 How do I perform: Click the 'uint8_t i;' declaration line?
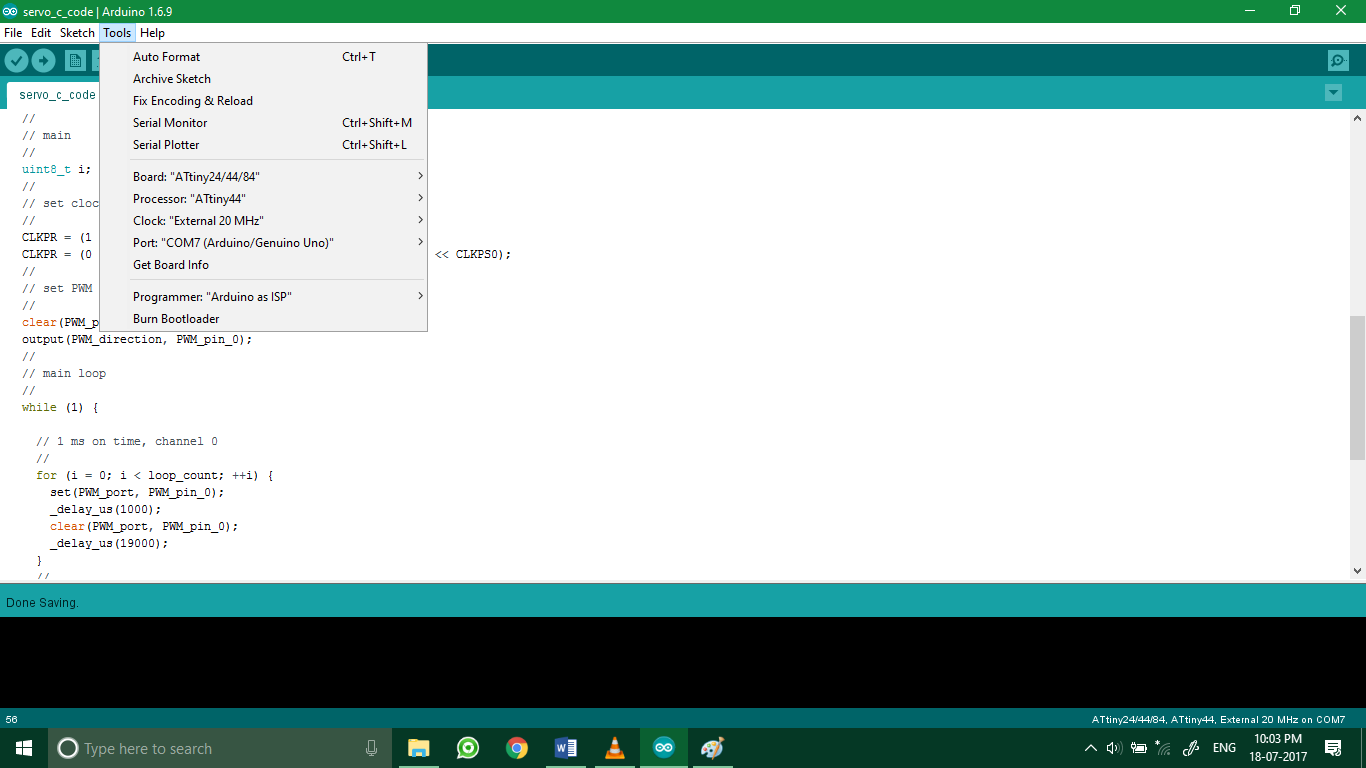(56, 170)
